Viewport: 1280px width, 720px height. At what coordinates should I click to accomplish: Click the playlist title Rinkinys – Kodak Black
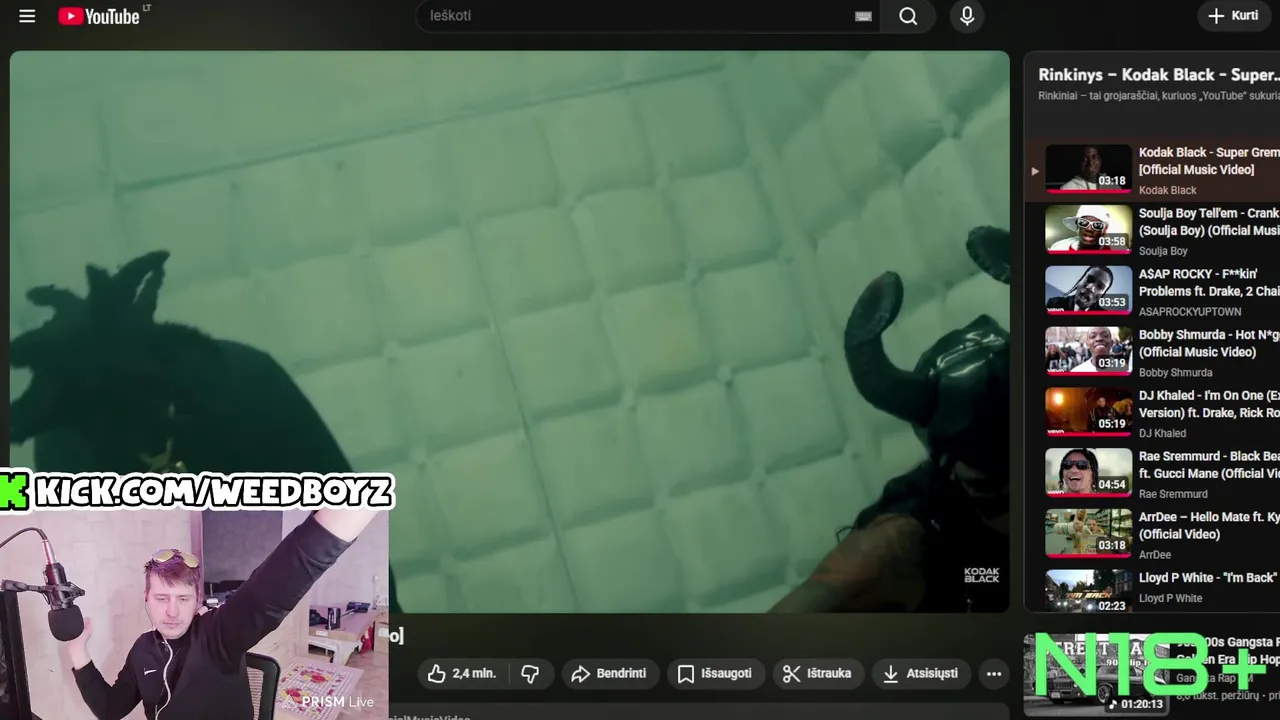click(x=1158, y=75)
